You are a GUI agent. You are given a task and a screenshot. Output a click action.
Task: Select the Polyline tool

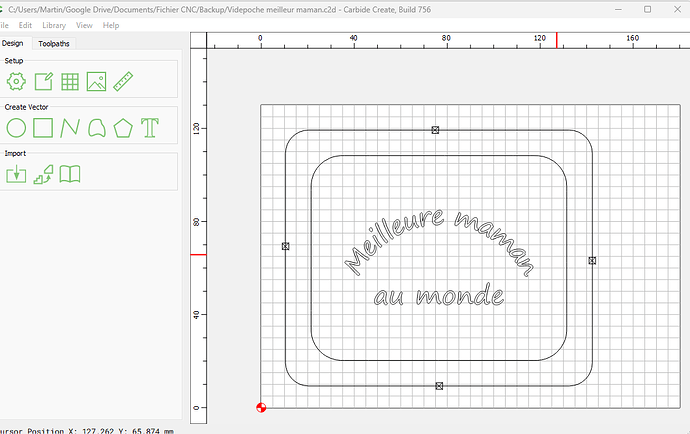click(x=70, y=128)
